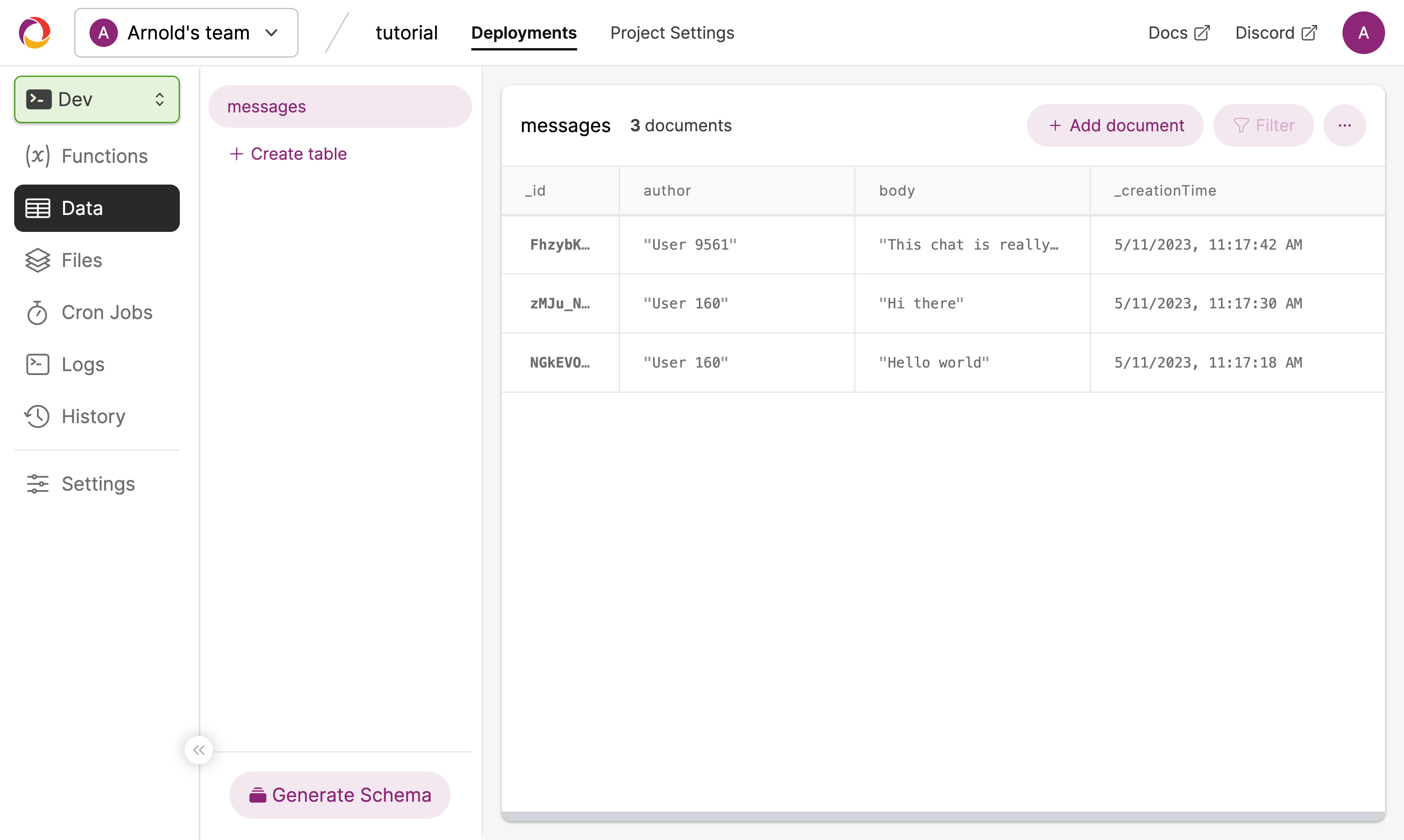Collapse the tables sidebar panel
1404x840 pixels.
[199, 749]
